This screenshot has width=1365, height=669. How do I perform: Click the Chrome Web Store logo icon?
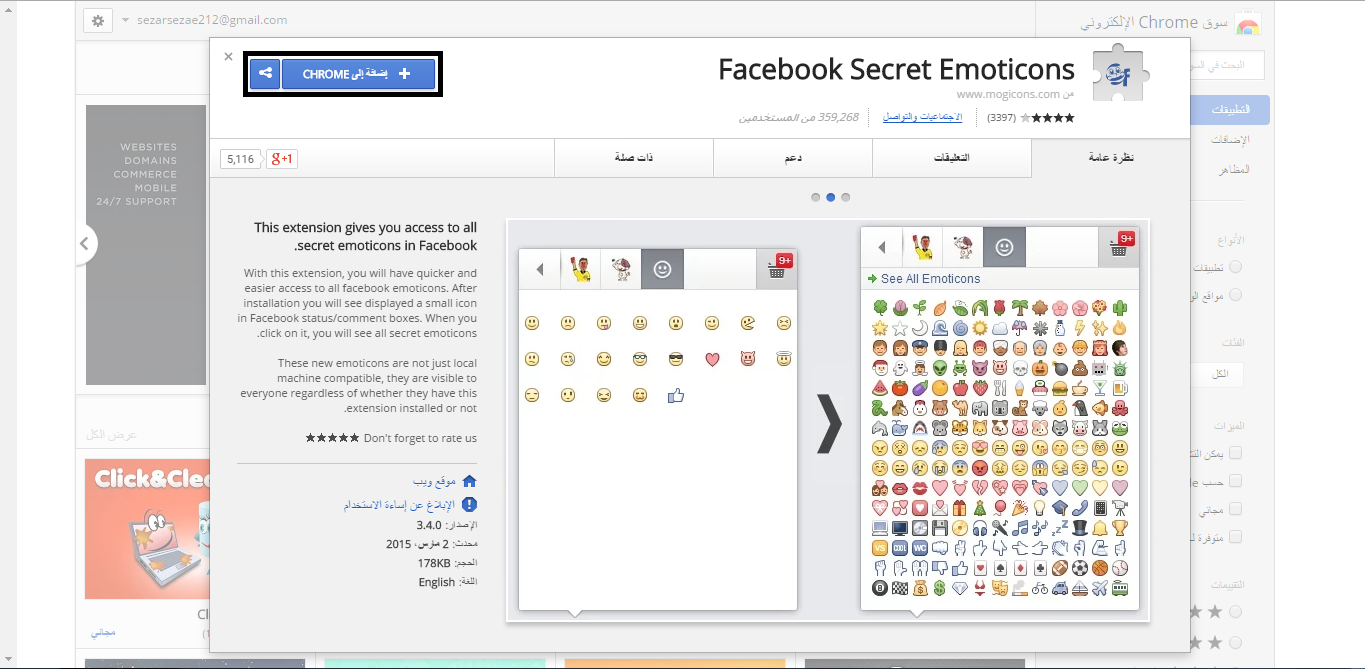point(1247,23)
